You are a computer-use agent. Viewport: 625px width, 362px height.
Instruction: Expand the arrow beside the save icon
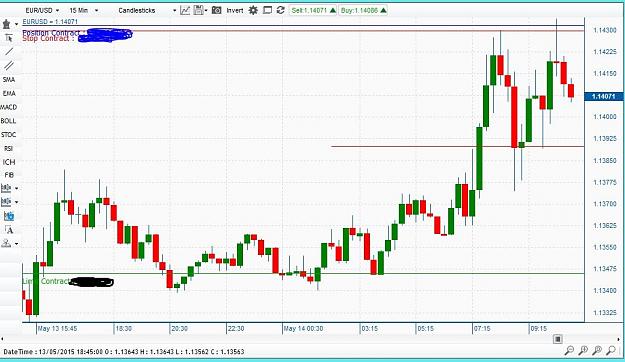pos(206,11)
